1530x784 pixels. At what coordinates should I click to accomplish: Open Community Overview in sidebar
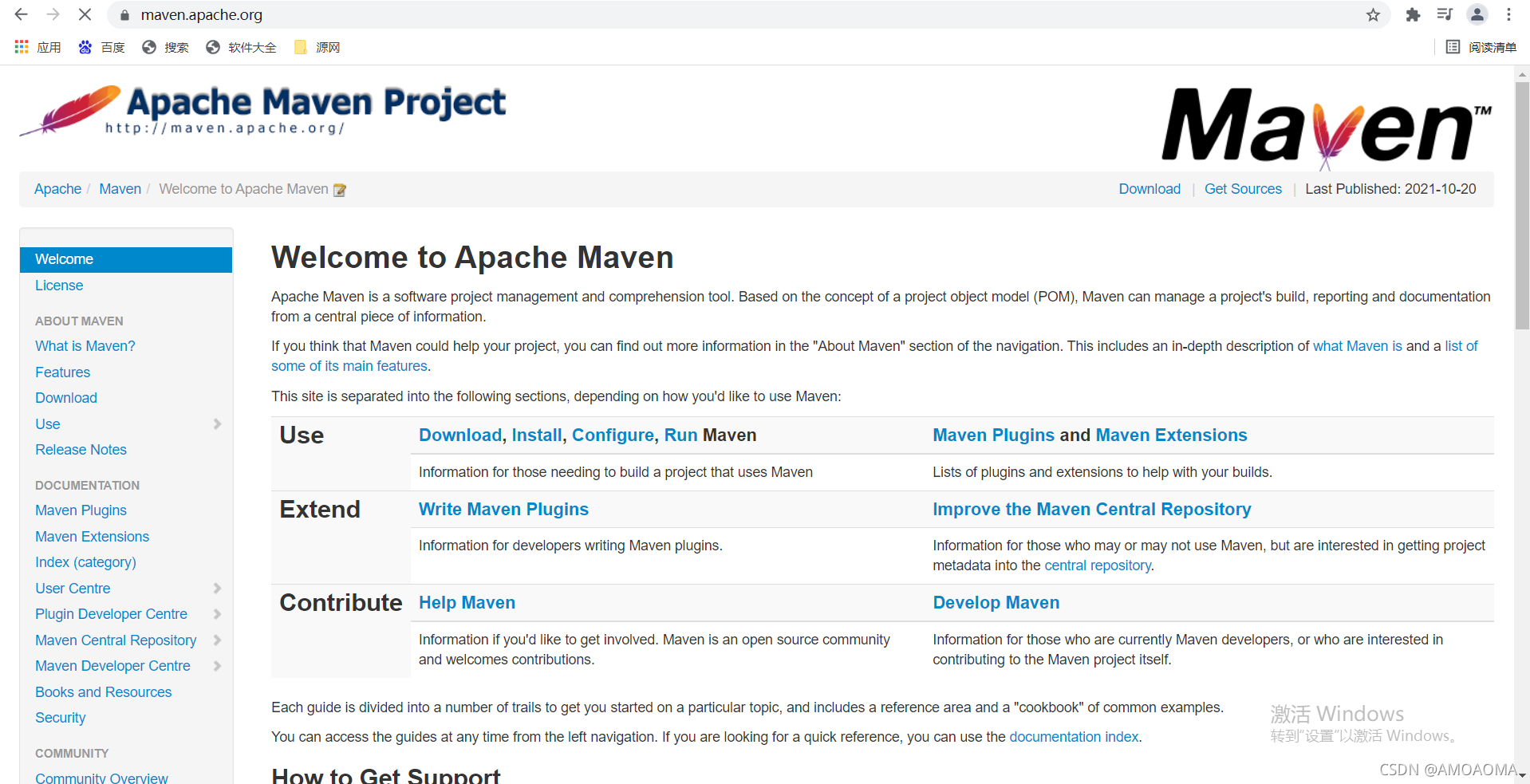coord(101,778)
